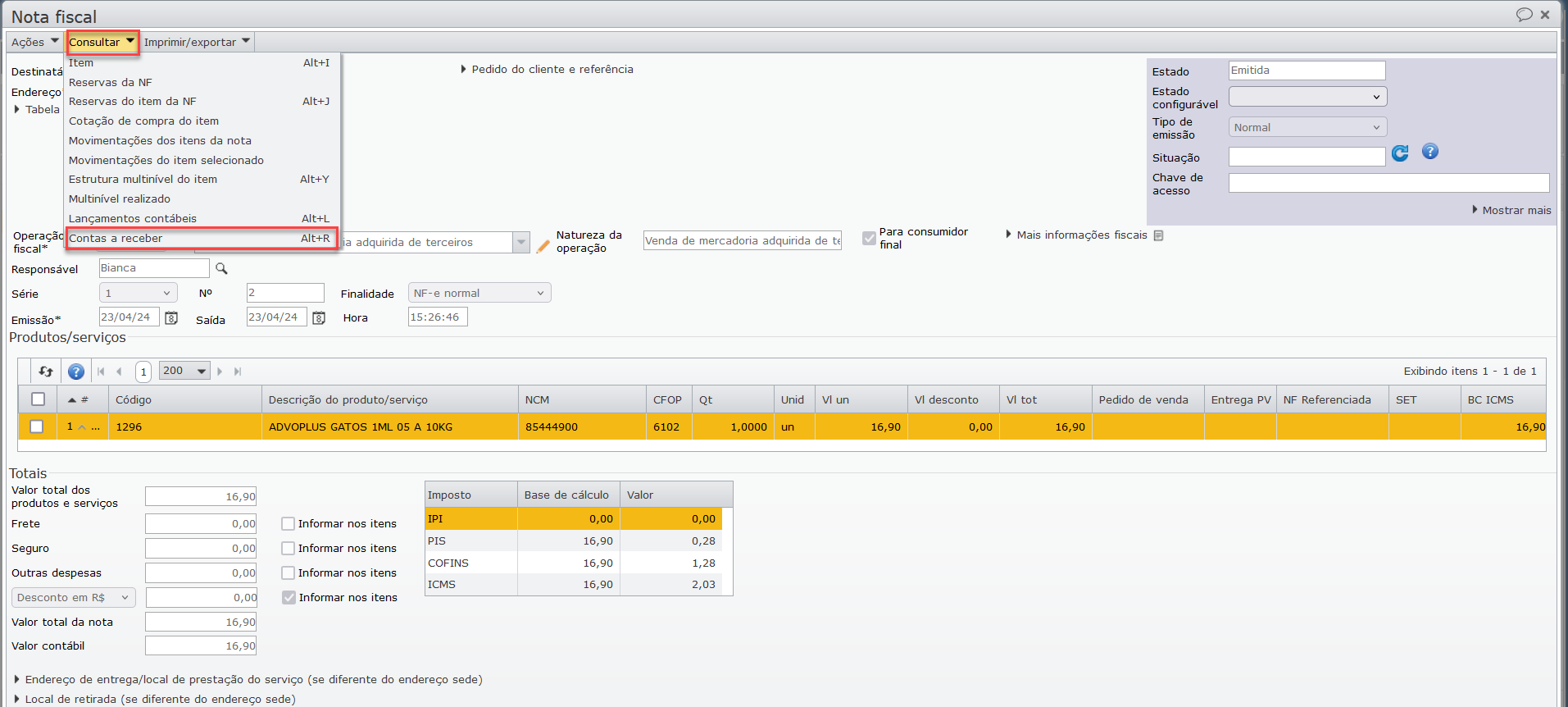Refresh the Produtos/serviços grid
Image resolution: width=1568 pixels, height=707 pixels.
(46, 372)
